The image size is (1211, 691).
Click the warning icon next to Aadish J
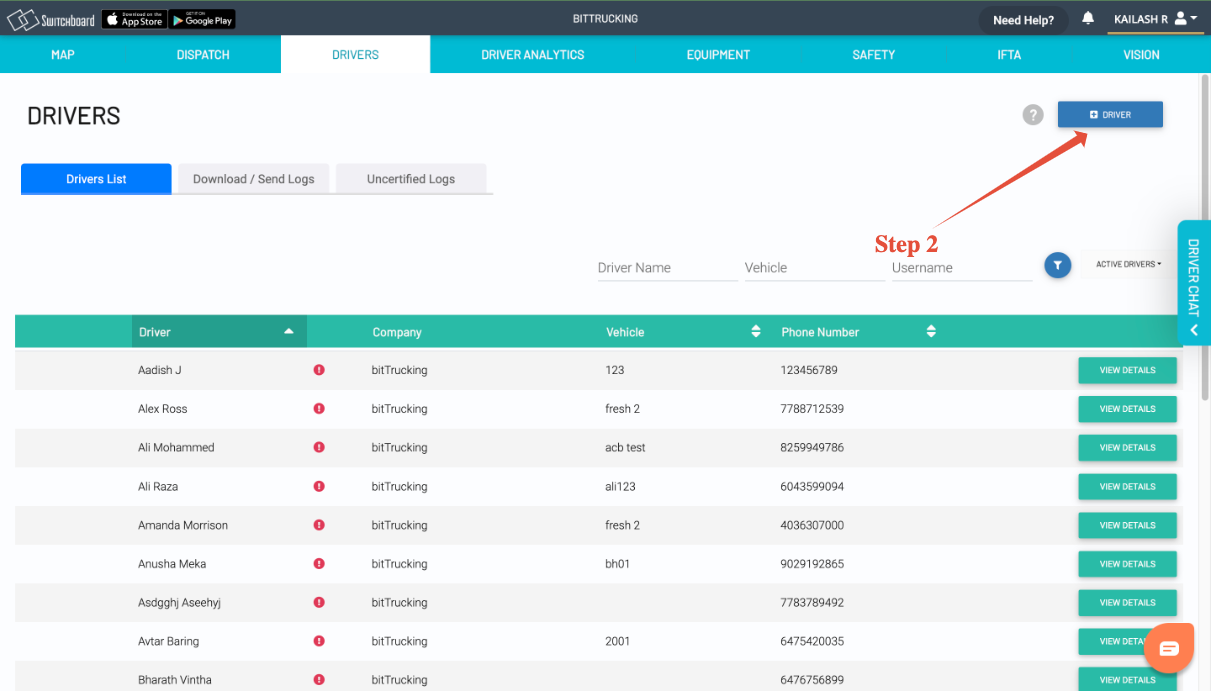click(x=318, y=369)
